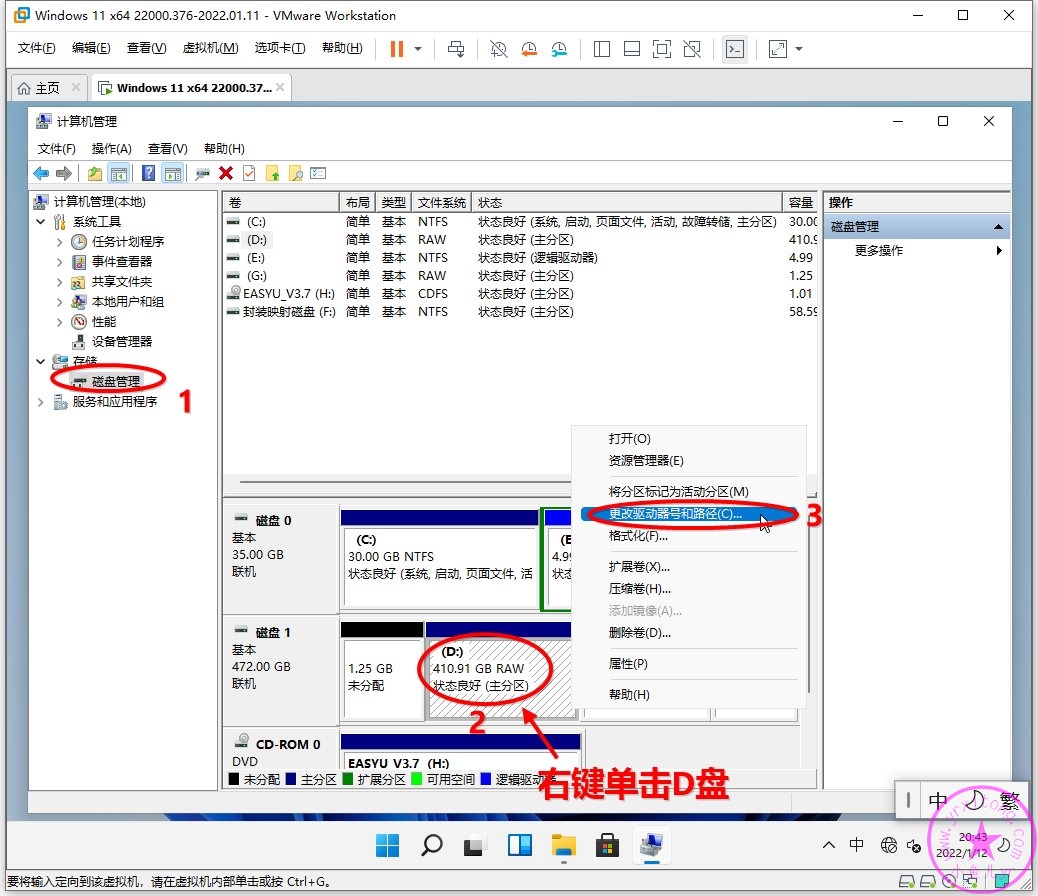Click the send Ctrl+Alt+Del icon in VMware toolbar
Viewport: 1038px width, 896px height.
[x=456, y=49]
